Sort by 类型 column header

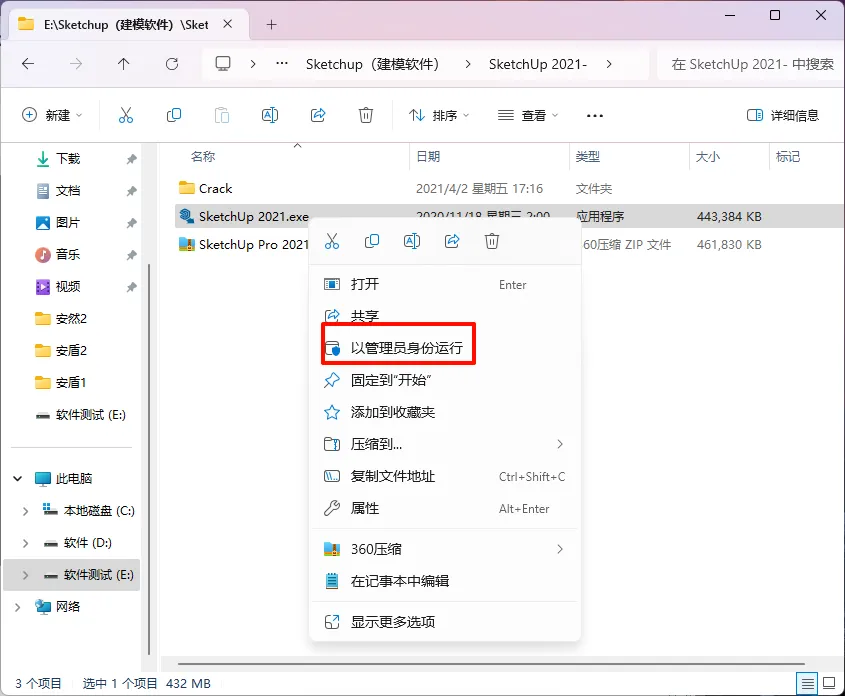point(587,157)
